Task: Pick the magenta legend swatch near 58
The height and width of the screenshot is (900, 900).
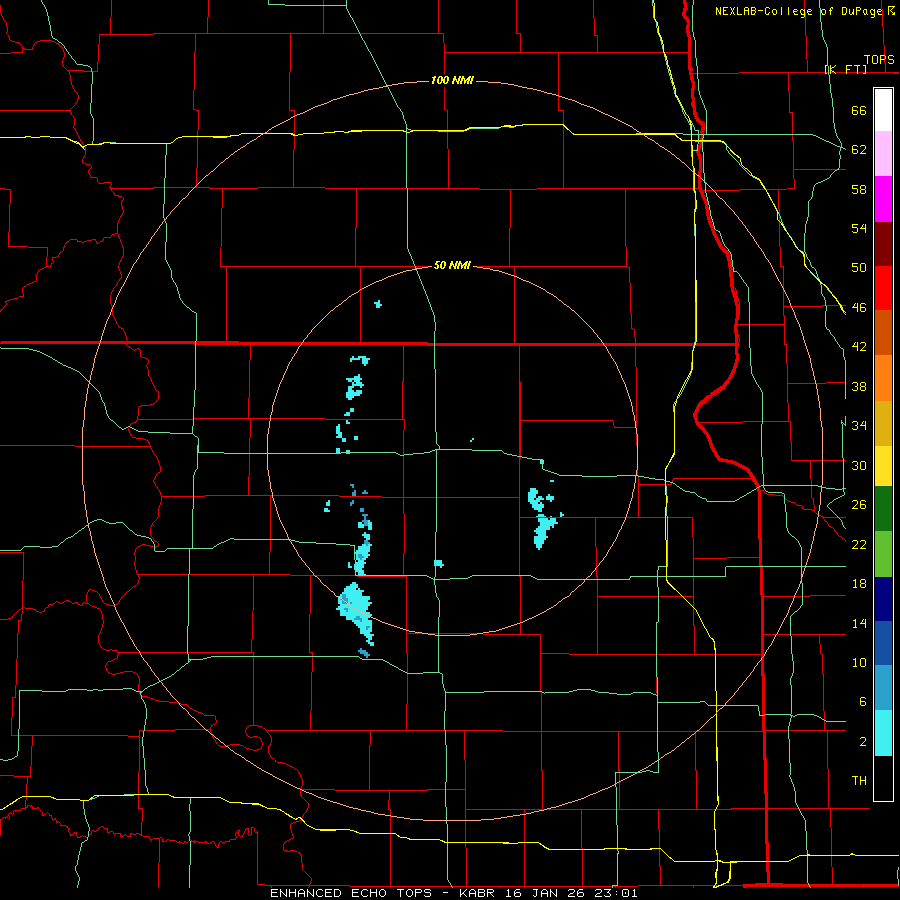Action: click(883, 199)
